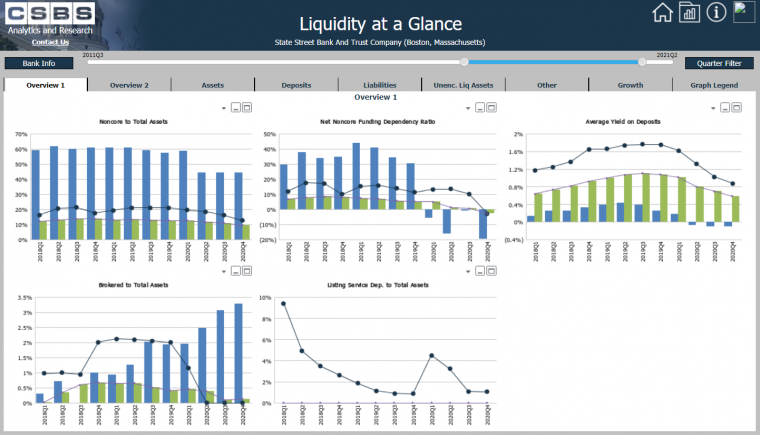Open the chart report icon in header
Image resolution: width=760 pixels, height=435 pixels.
tap(689, 13)
